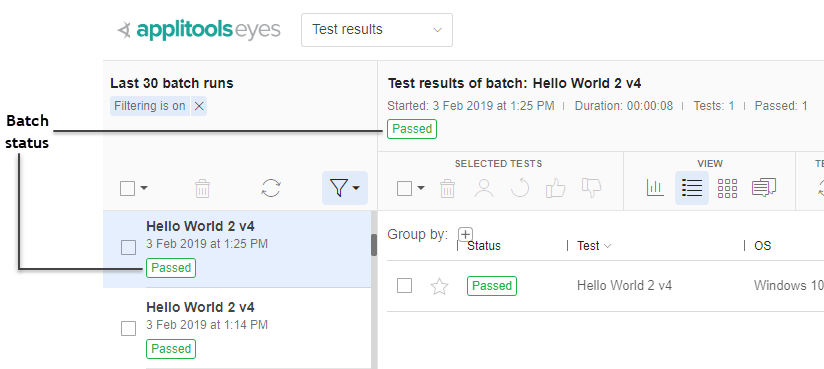Star the Hello World 2 v4 test
The width and height of the screenshot is (824, 369).
point(439,286)
